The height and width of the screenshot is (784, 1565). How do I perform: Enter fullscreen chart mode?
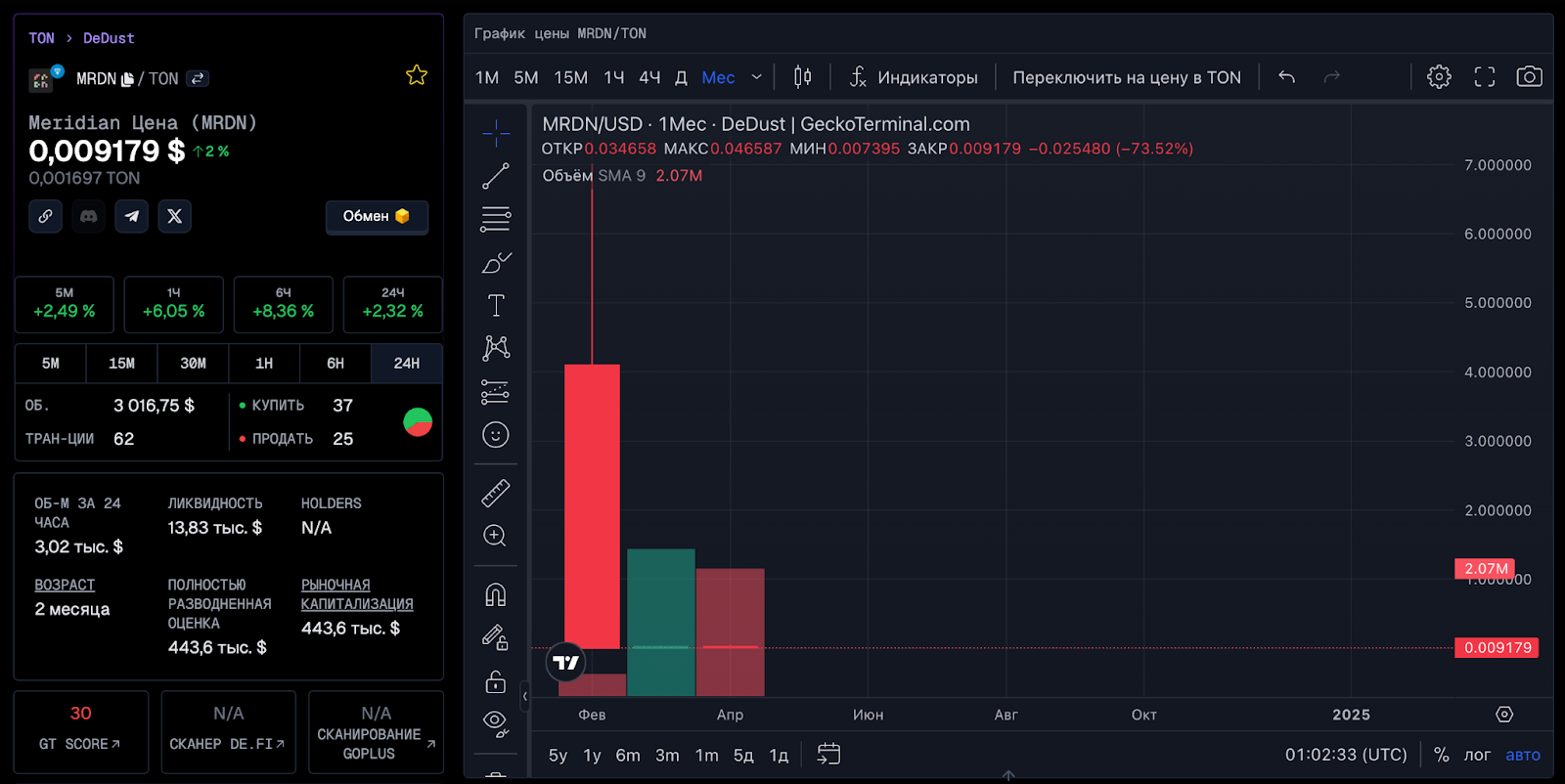[x=1485, y=76]
